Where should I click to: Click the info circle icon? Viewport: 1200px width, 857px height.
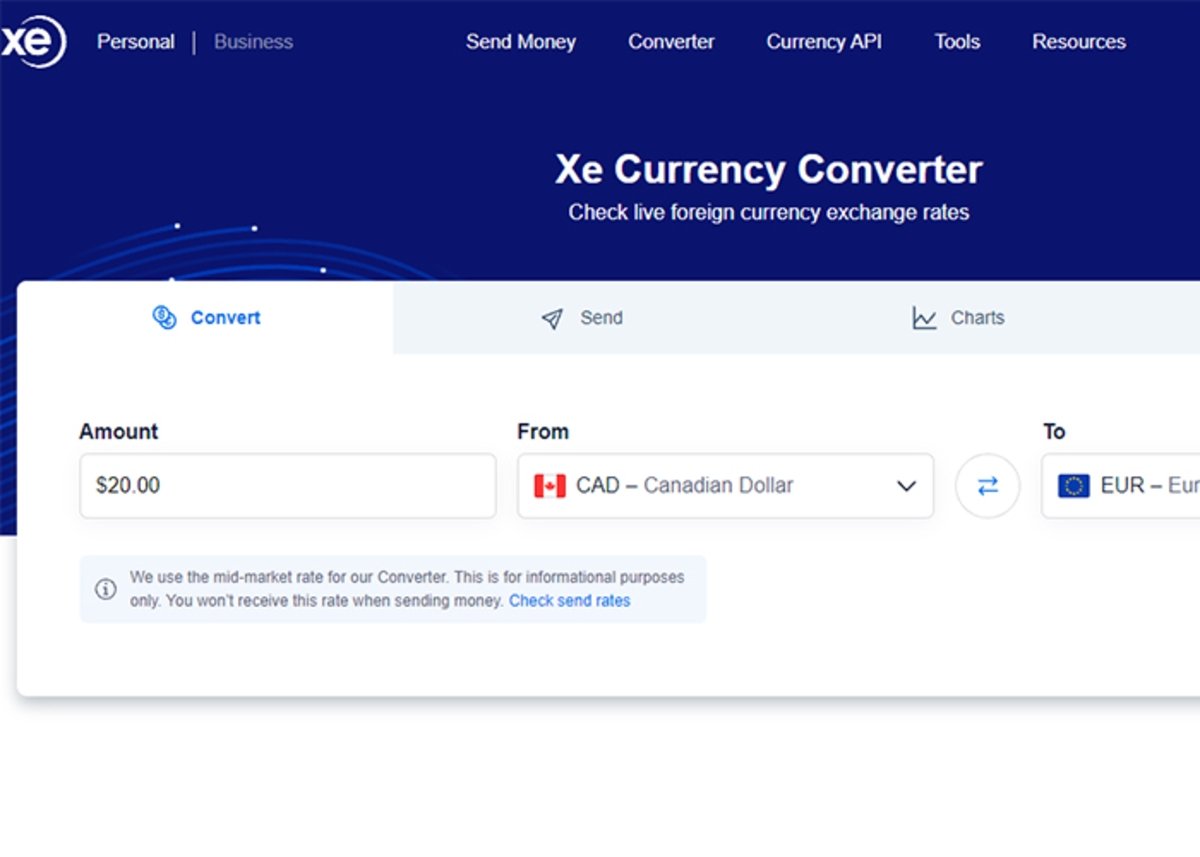point(106,589)
